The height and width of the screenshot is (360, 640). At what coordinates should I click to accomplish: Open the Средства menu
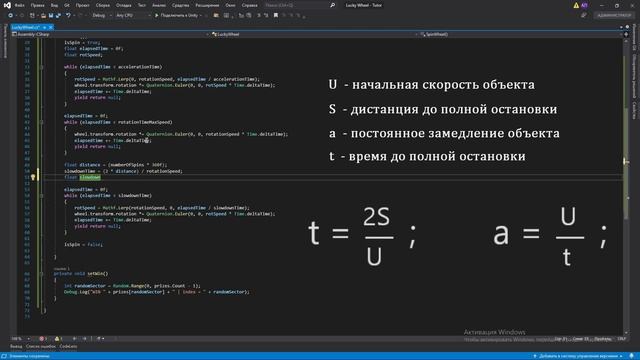pos(180,5)
